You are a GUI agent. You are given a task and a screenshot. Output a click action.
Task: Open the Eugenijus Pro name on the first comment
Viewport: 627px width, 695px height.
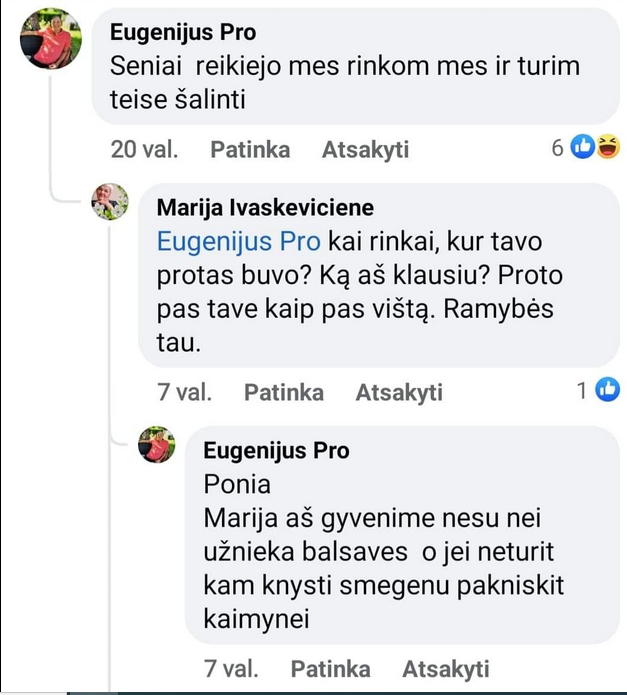pos(182,32)
